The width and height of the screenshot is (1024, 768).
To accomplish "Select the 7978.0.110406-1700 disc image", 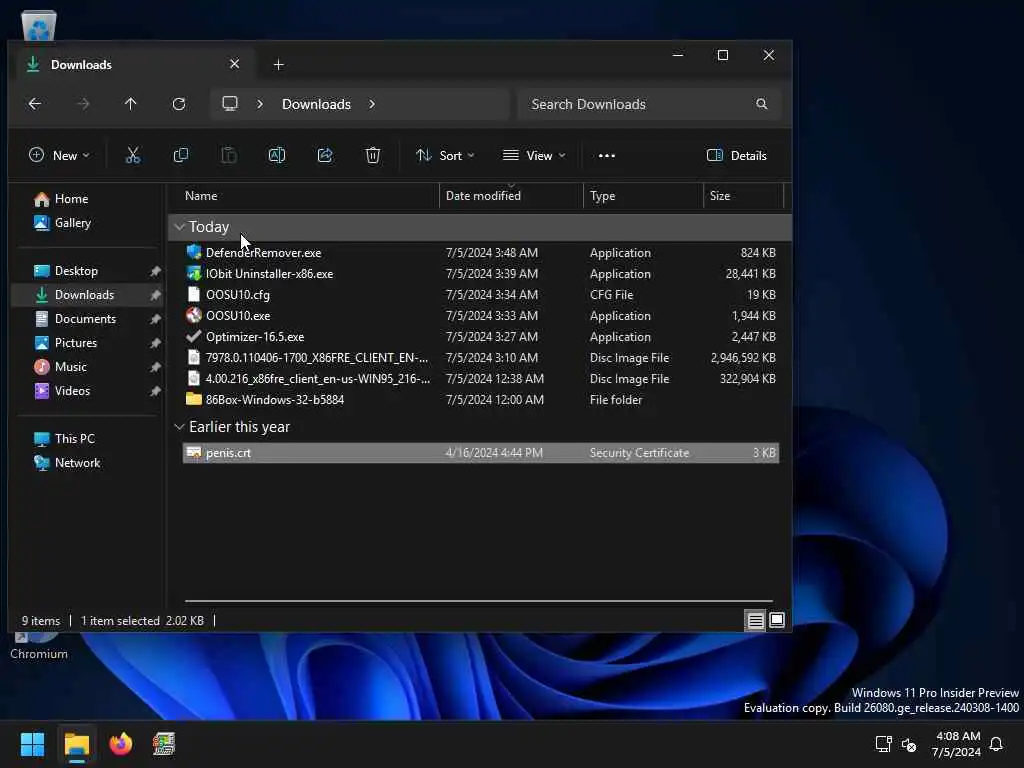I will point(481,358).
